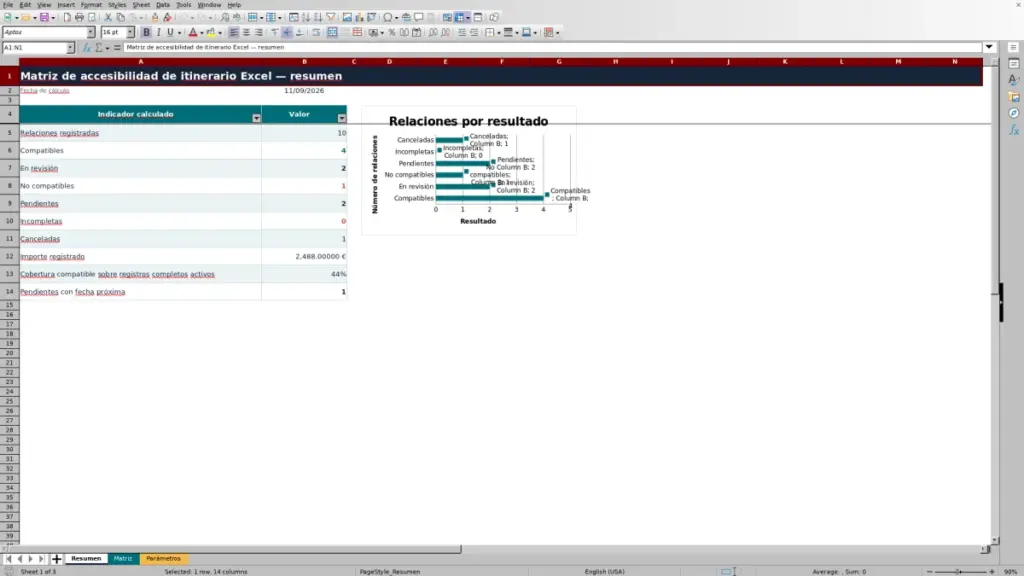Switch to the Parámetros sheet tab
This screenshot has width=1024, height=576.
(163, 559)
